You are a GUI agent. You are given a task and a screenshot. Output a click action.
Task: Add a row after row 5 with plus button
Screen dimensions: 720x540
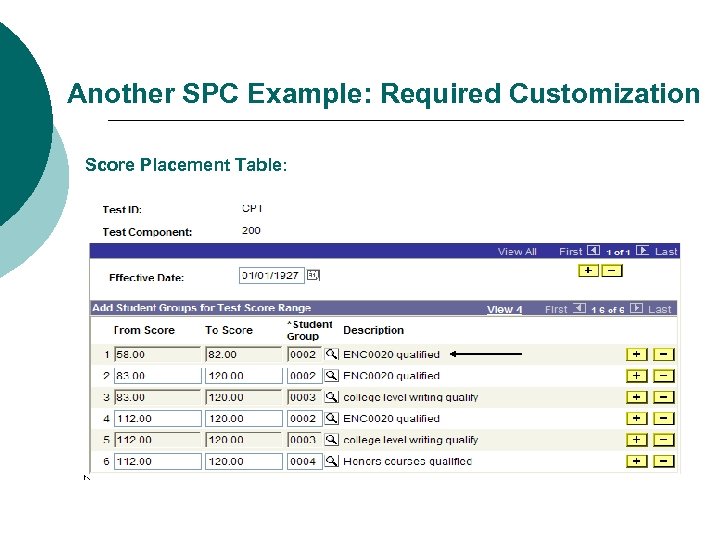click(636, 440)
